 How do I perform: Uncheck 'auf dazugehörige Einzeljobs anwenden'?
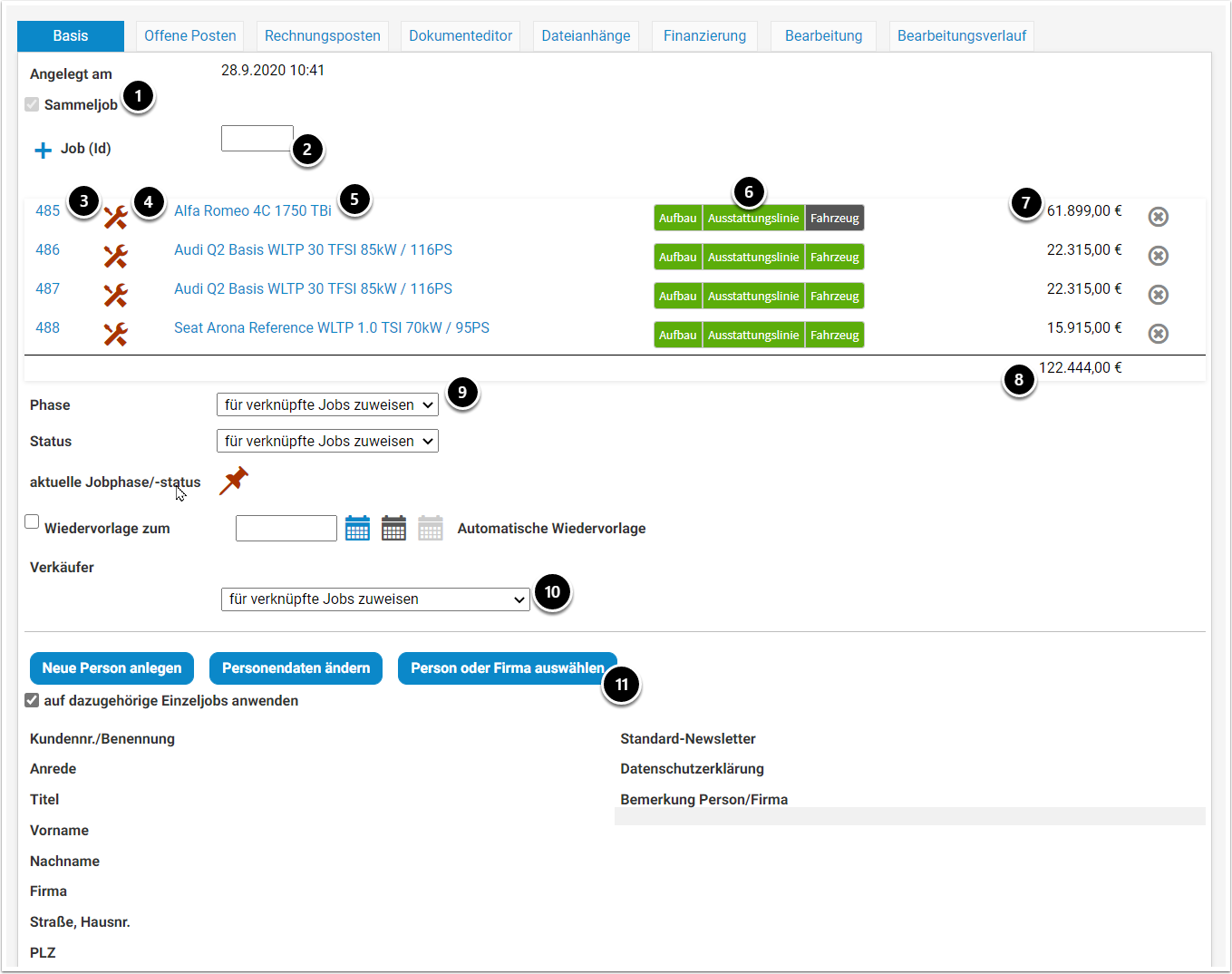click(32, 700)
